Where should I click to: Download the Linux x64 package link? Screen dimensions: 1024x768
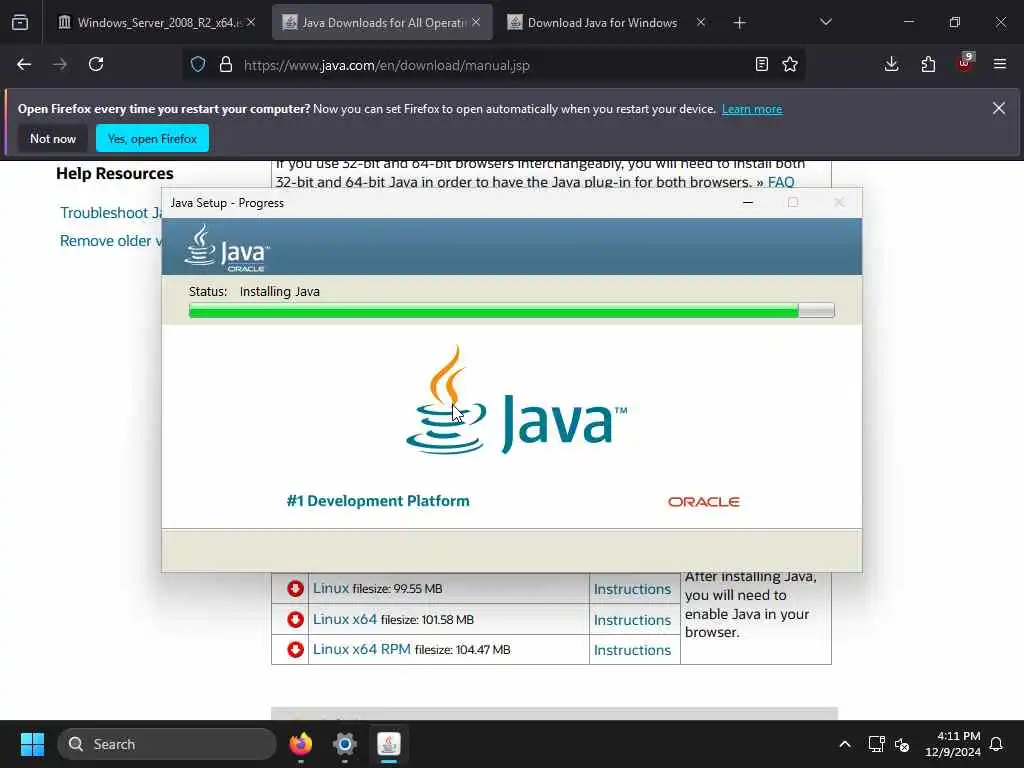(x=345, y=619)
